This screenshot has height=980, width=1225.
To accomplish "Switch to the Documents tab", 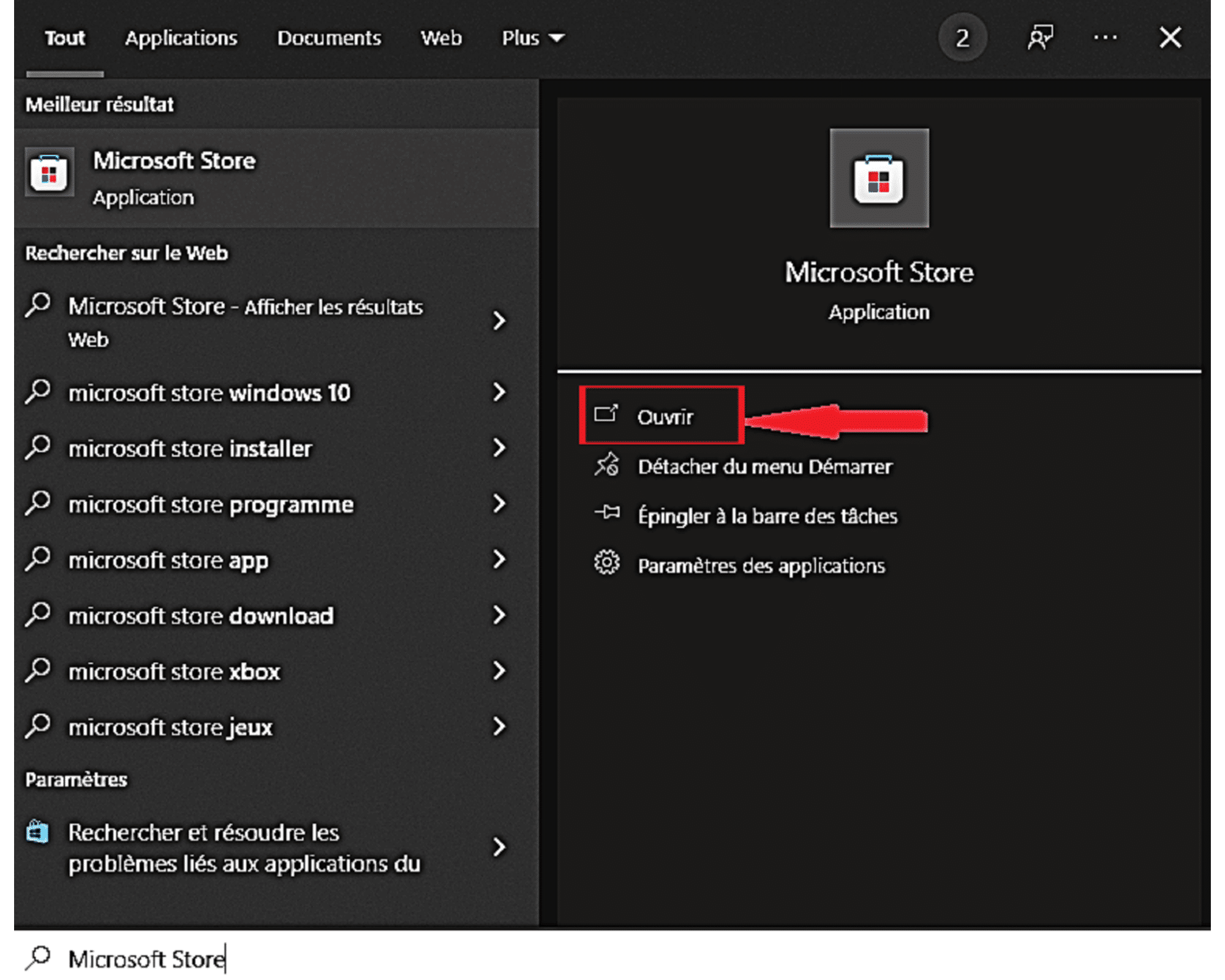I will [x=329, y=38].
